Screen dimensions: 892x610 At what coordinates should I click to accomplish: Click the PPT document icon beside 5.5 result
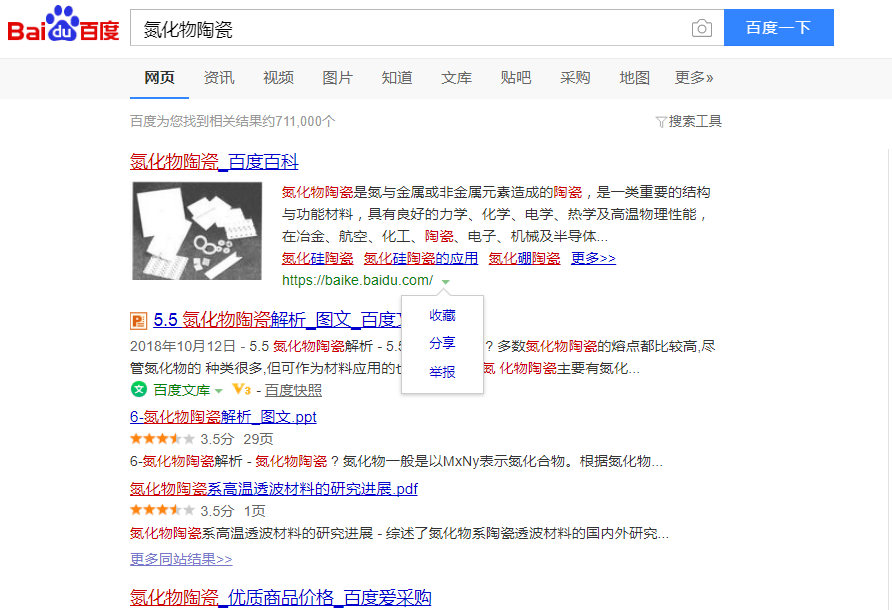pyautogui.click(x=138, y=321)
